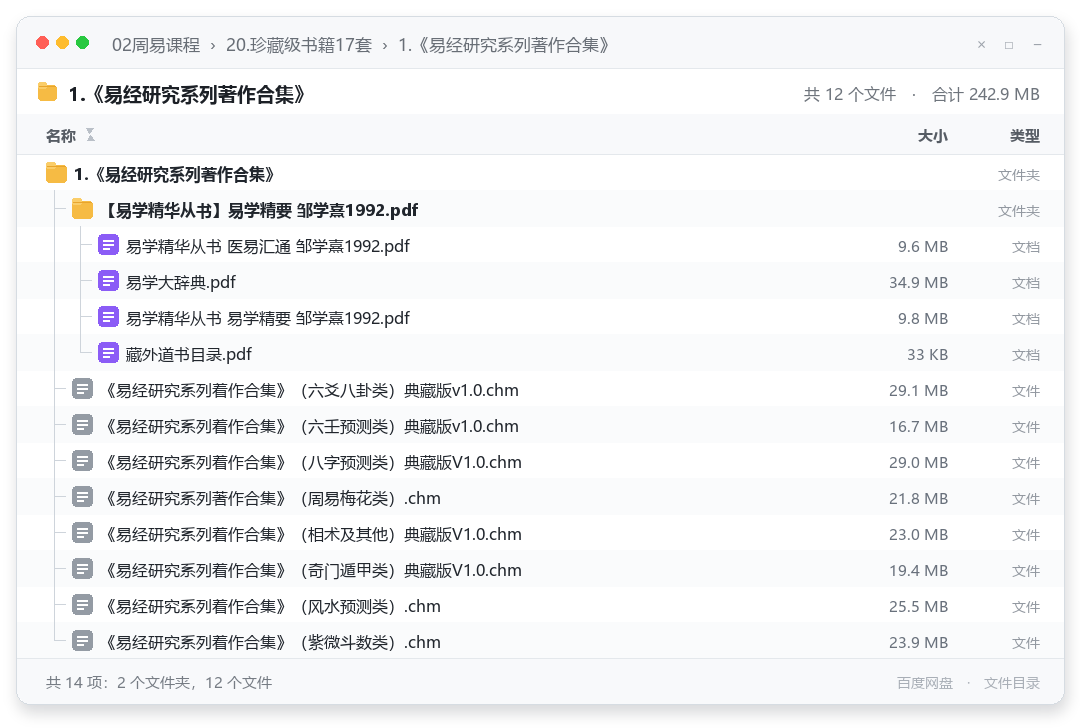Click 共 12 个文件 summary text
Image resolution: width=1080 pixels, height=728 pixels.
click(849, 94)
